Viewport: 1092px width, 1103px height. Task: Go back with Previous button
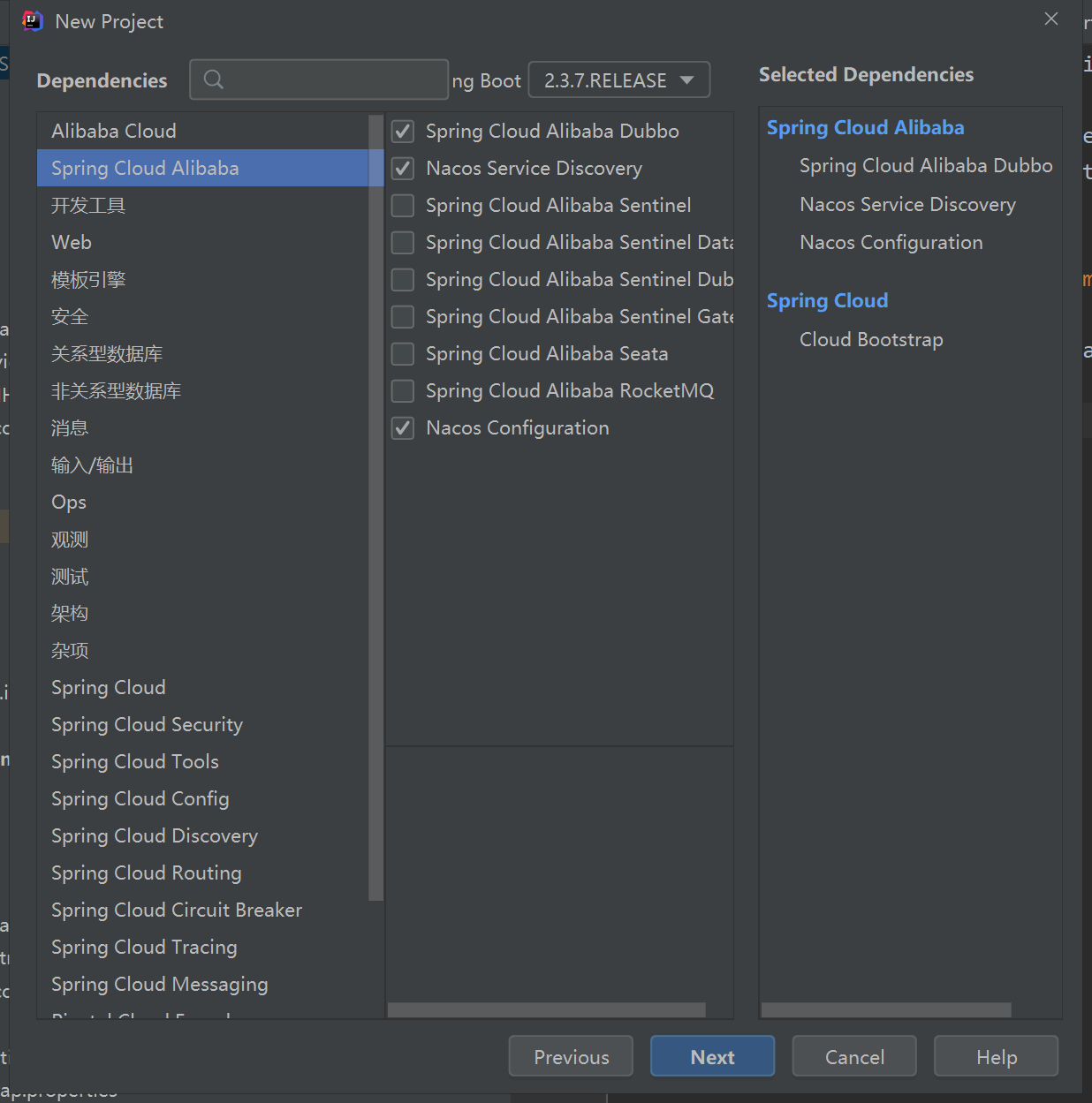coord(571,1057)
